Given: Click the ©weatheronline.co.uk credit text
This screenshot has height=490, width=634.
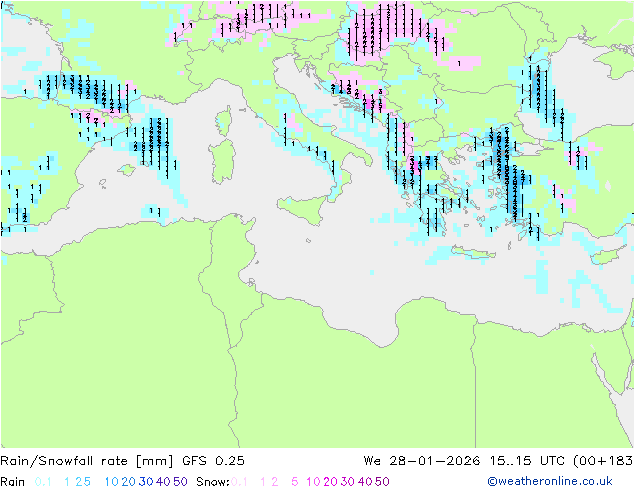Looking at the screenshot, I should [x=550, y=481].
